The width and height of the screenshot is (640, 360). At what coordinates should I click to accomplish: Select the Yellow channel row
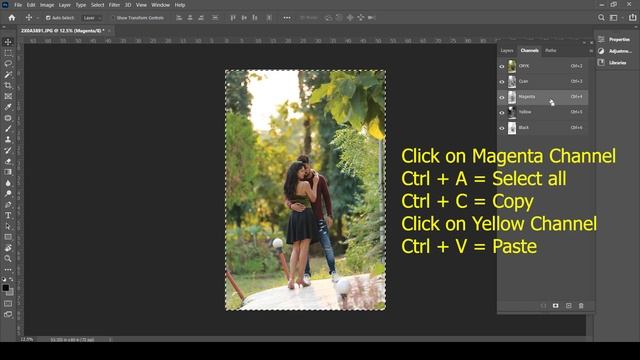point(543,112)
